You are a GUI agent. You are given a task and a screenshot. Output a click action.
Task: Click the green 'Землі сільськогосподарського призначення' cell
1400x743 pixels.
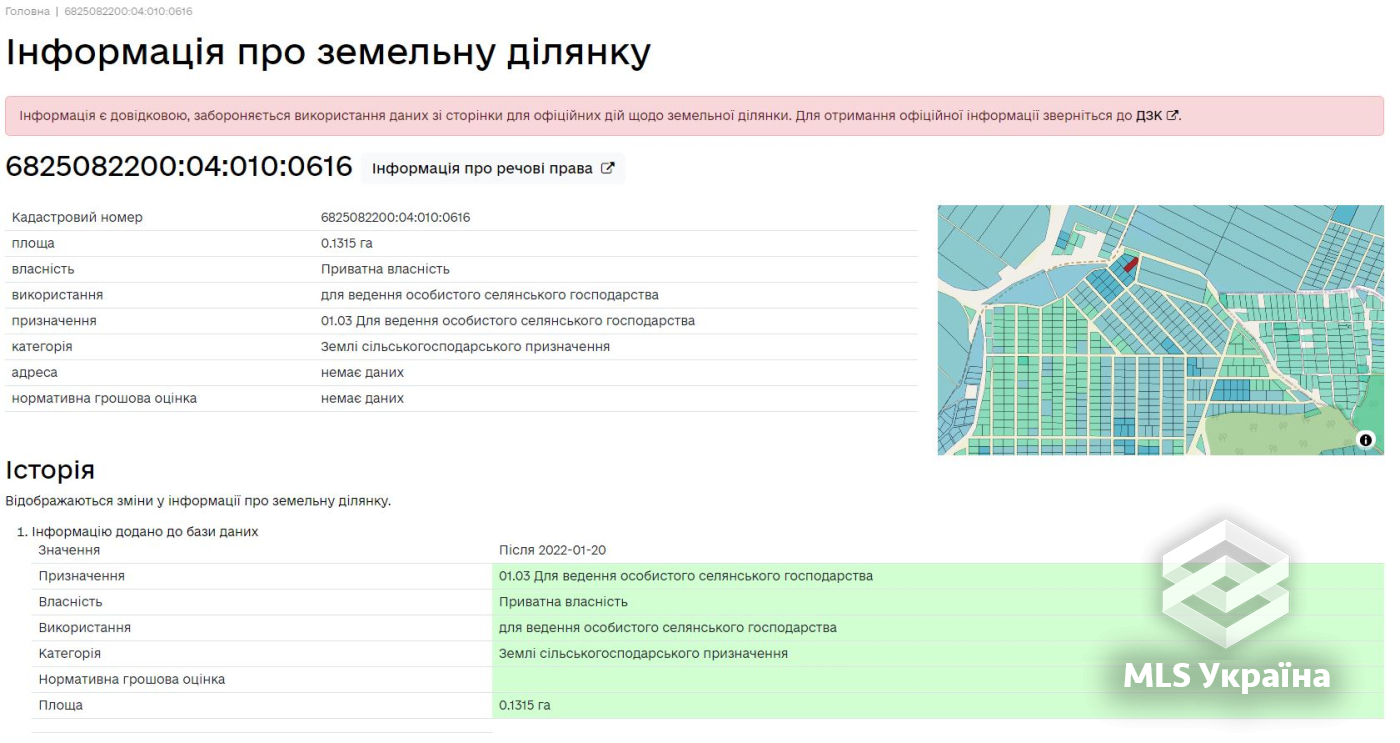point(938,653)
